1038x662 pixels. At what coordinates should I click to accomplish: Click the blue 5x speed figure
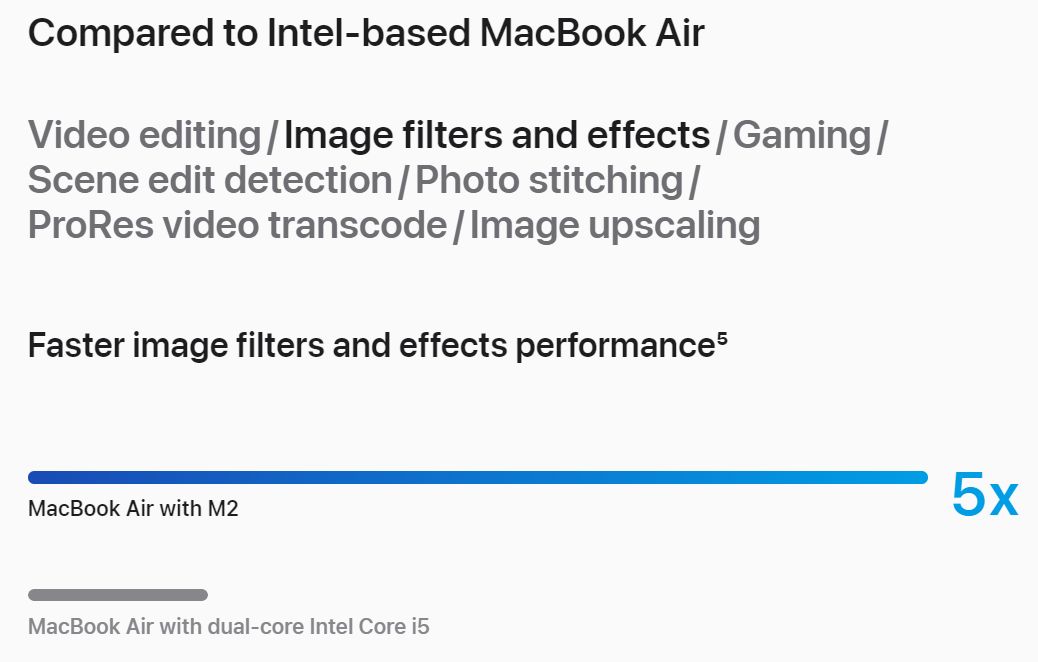coord(985,495)
